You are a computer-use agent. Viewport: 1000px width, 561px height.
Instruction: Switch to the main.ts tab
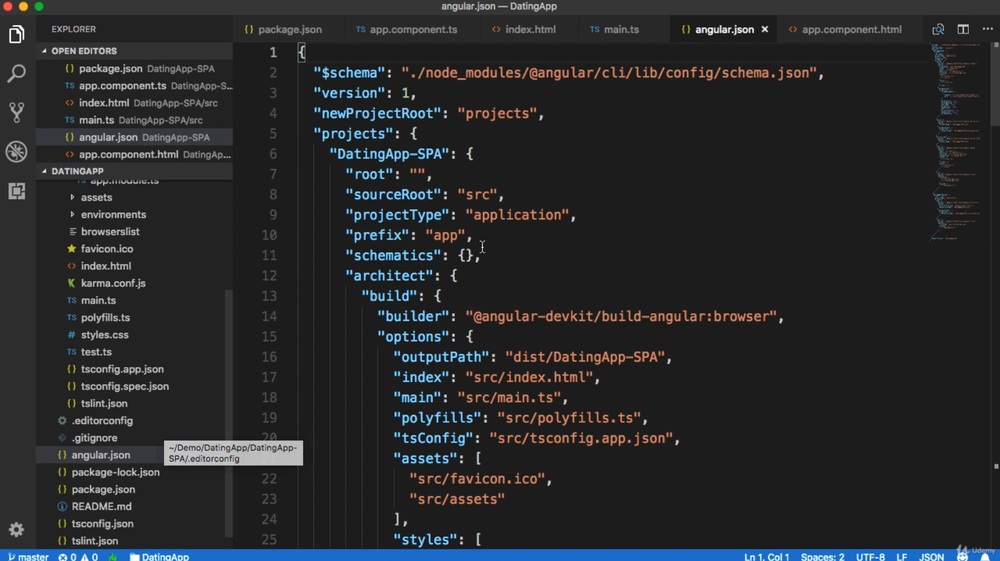click(x=614, y=29)
